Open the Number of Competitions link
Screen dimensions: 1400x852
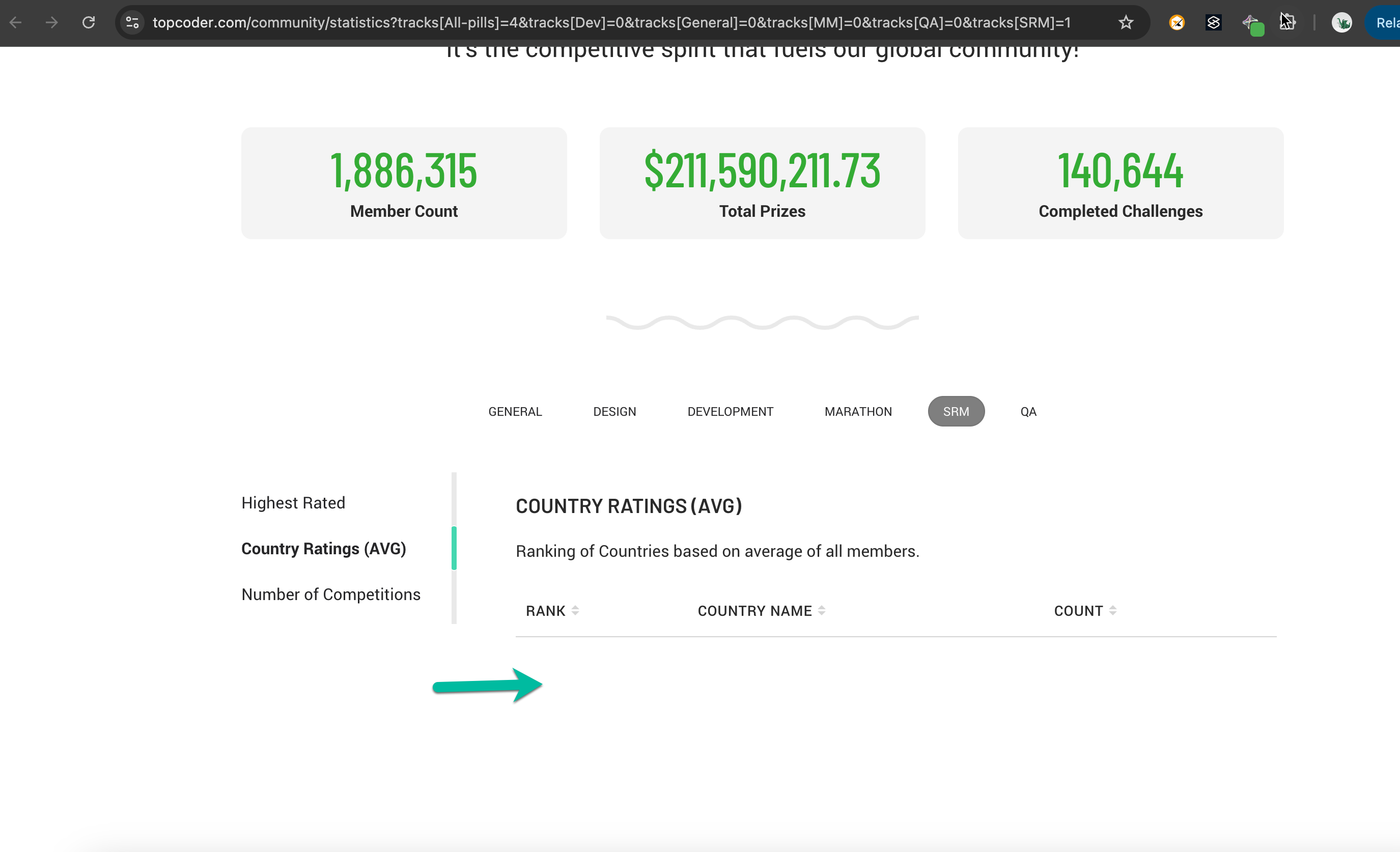(331, 594)
